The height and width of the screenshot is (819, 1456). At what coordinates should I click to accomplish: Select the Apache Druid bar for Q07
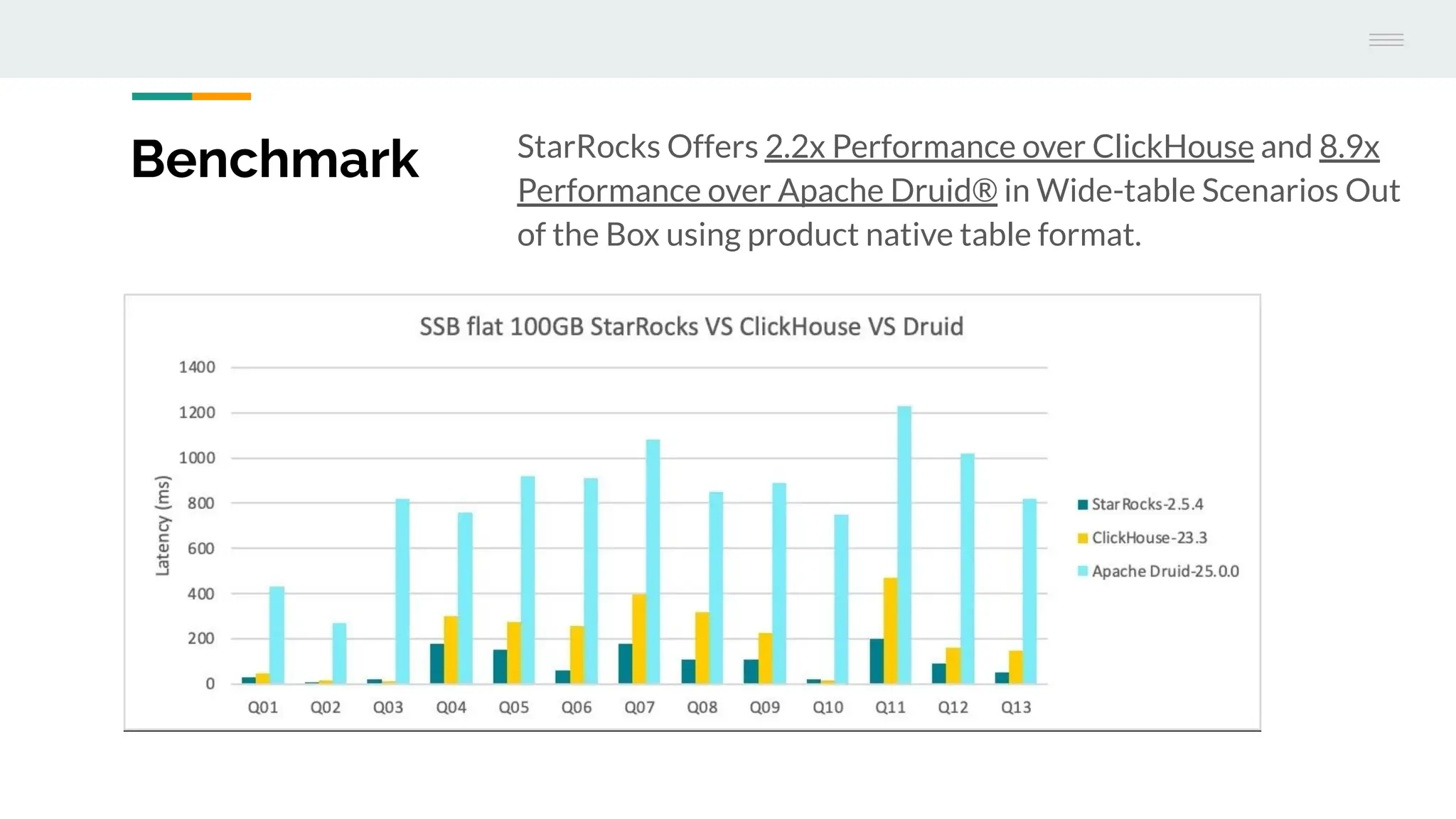[653, 562]
